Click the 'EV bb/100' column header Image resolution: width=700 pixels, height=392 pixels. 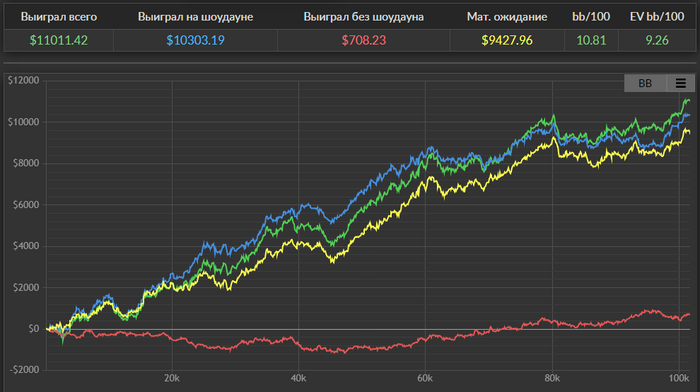(657, 17)
